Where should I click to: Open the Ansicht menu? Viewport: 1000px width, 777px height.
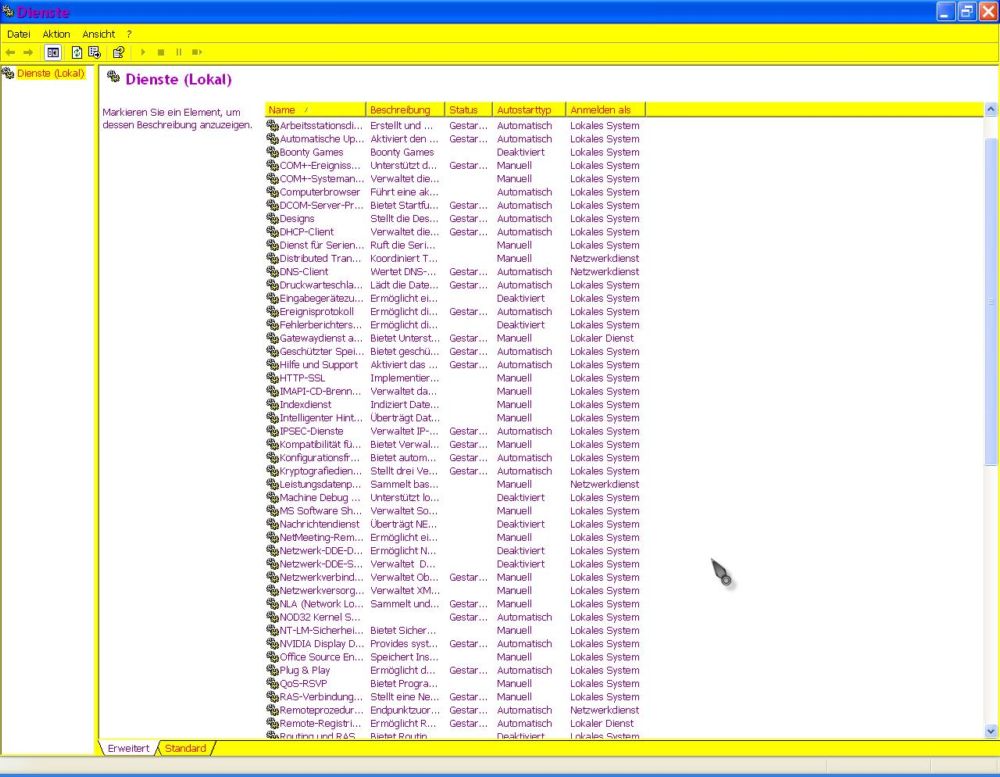click(99, 34)
